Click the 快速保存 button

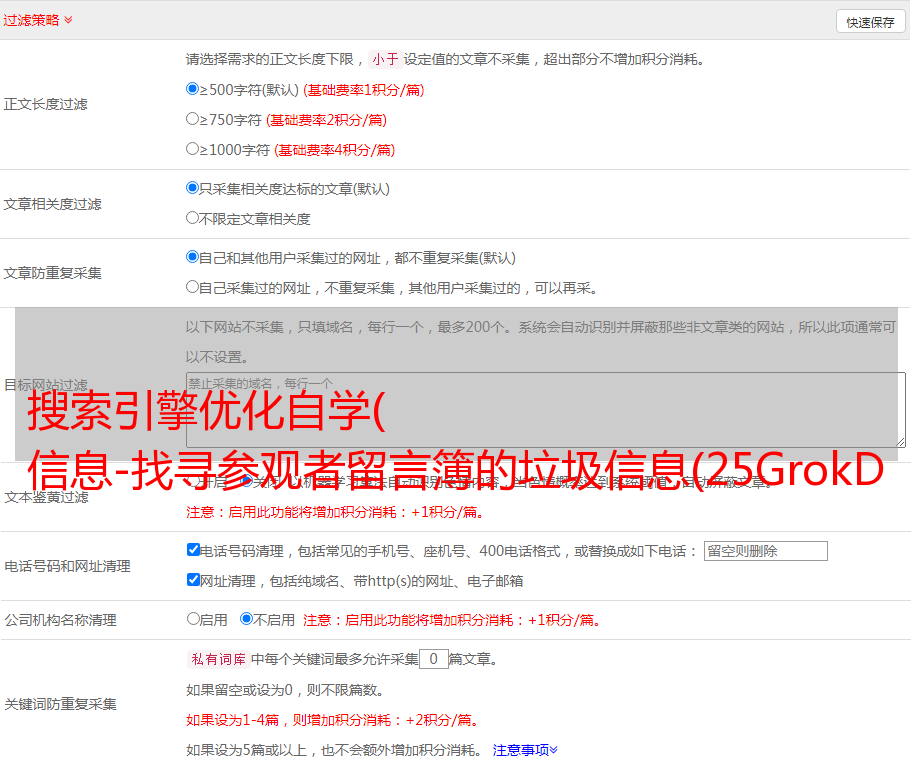870,22
